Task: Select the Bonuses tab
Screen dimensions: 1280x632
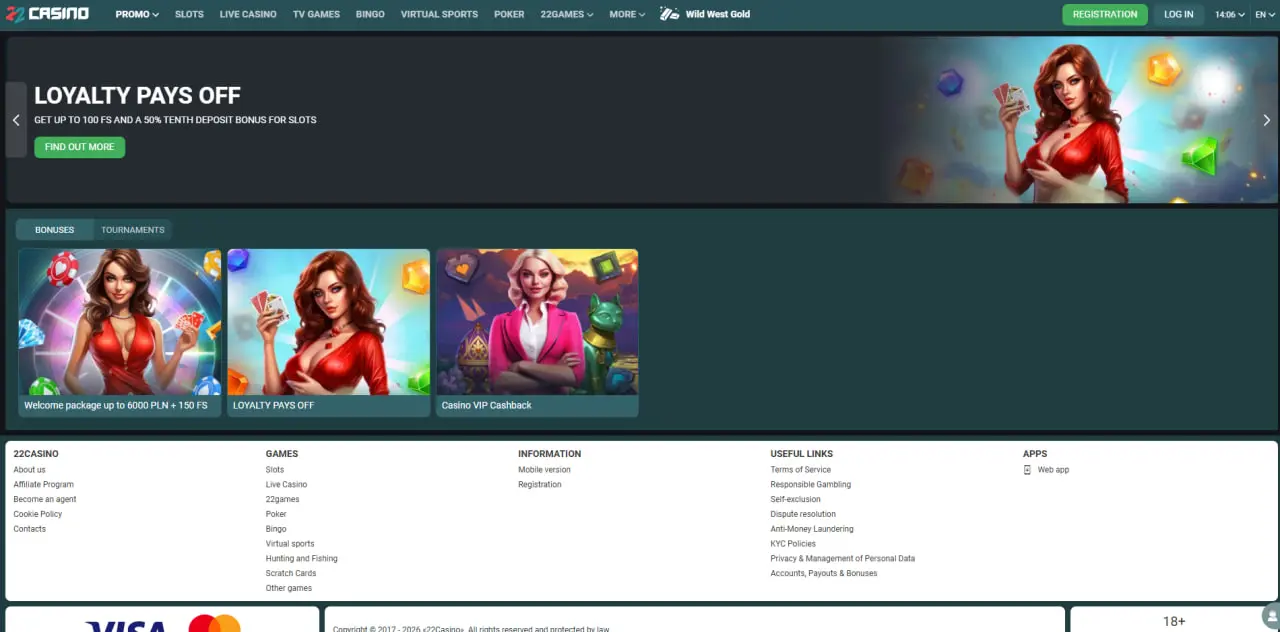Action: (x=55, y=230)
